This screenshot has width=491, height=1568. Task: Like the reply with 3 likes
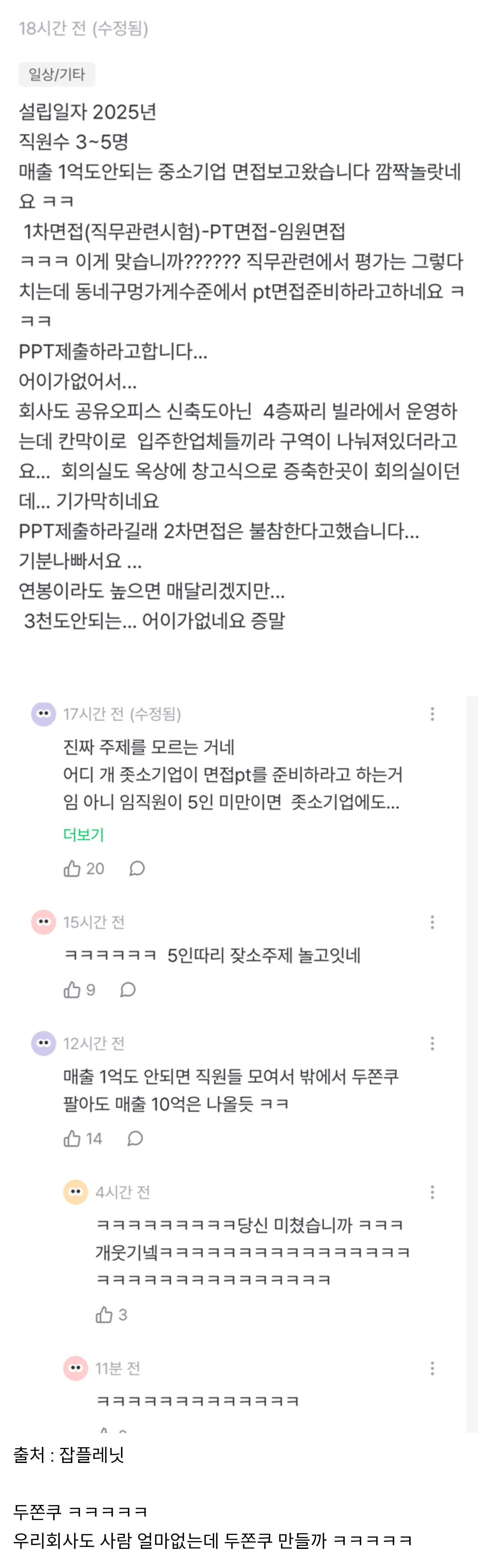tap(104, 1315)
